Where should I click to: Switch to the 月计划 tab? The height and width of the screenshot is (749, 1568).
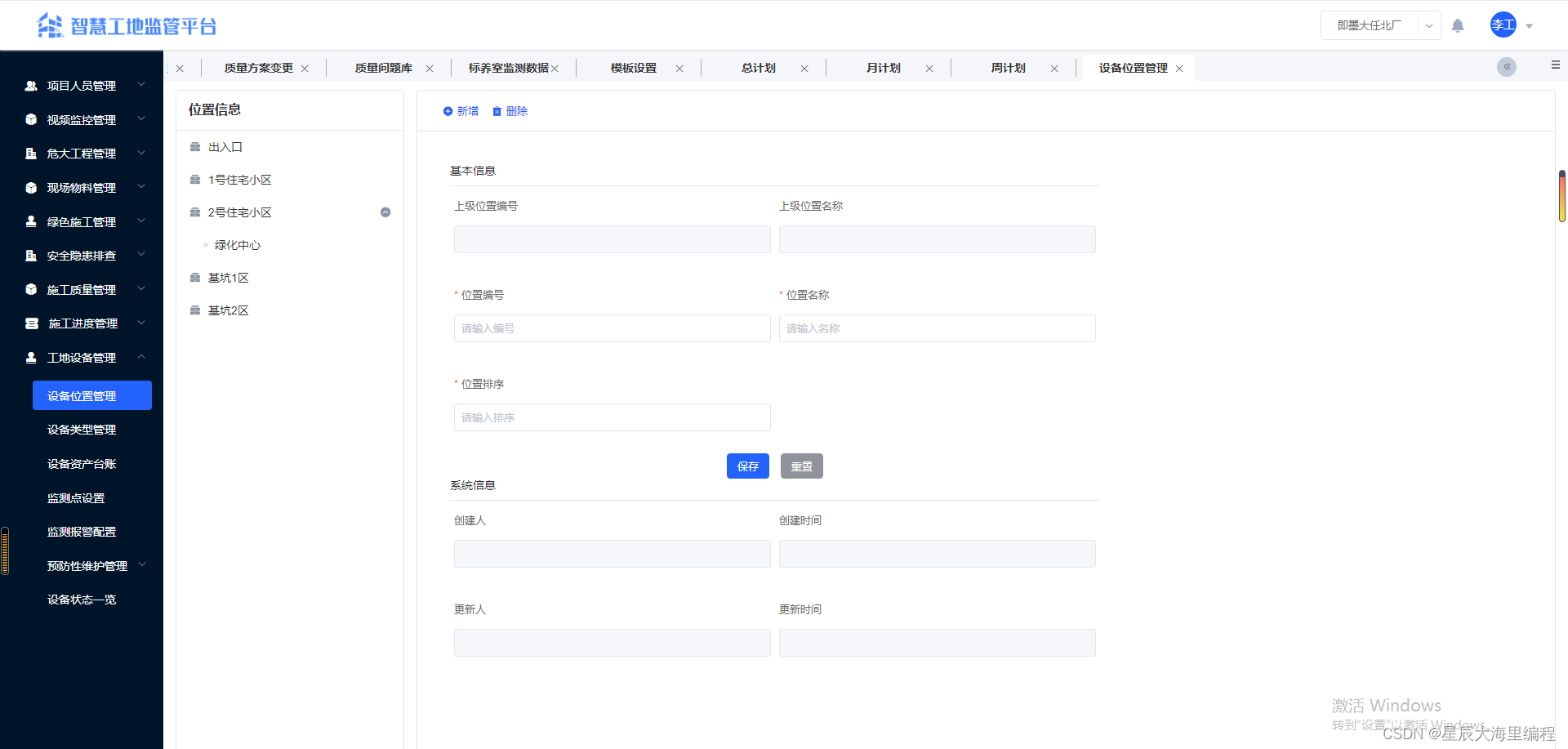pyautogui.click(x=884, y=68)
